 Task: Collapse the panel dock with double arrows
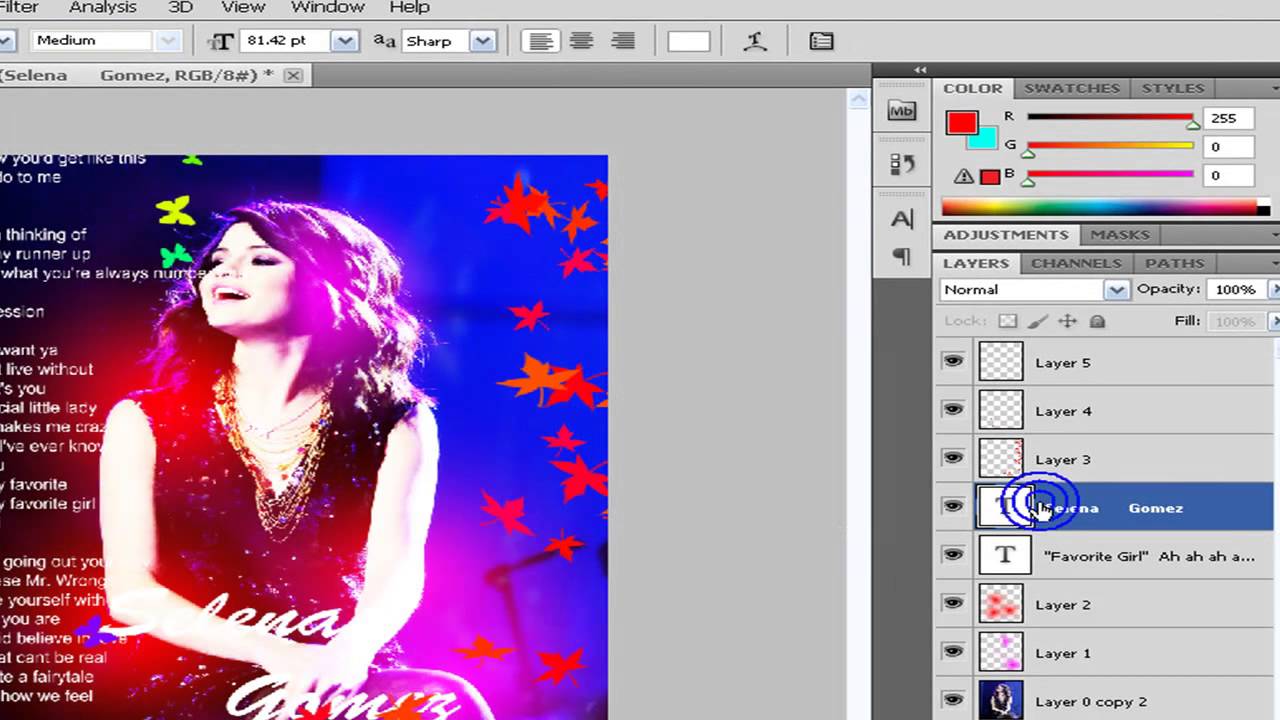[920, 70]
